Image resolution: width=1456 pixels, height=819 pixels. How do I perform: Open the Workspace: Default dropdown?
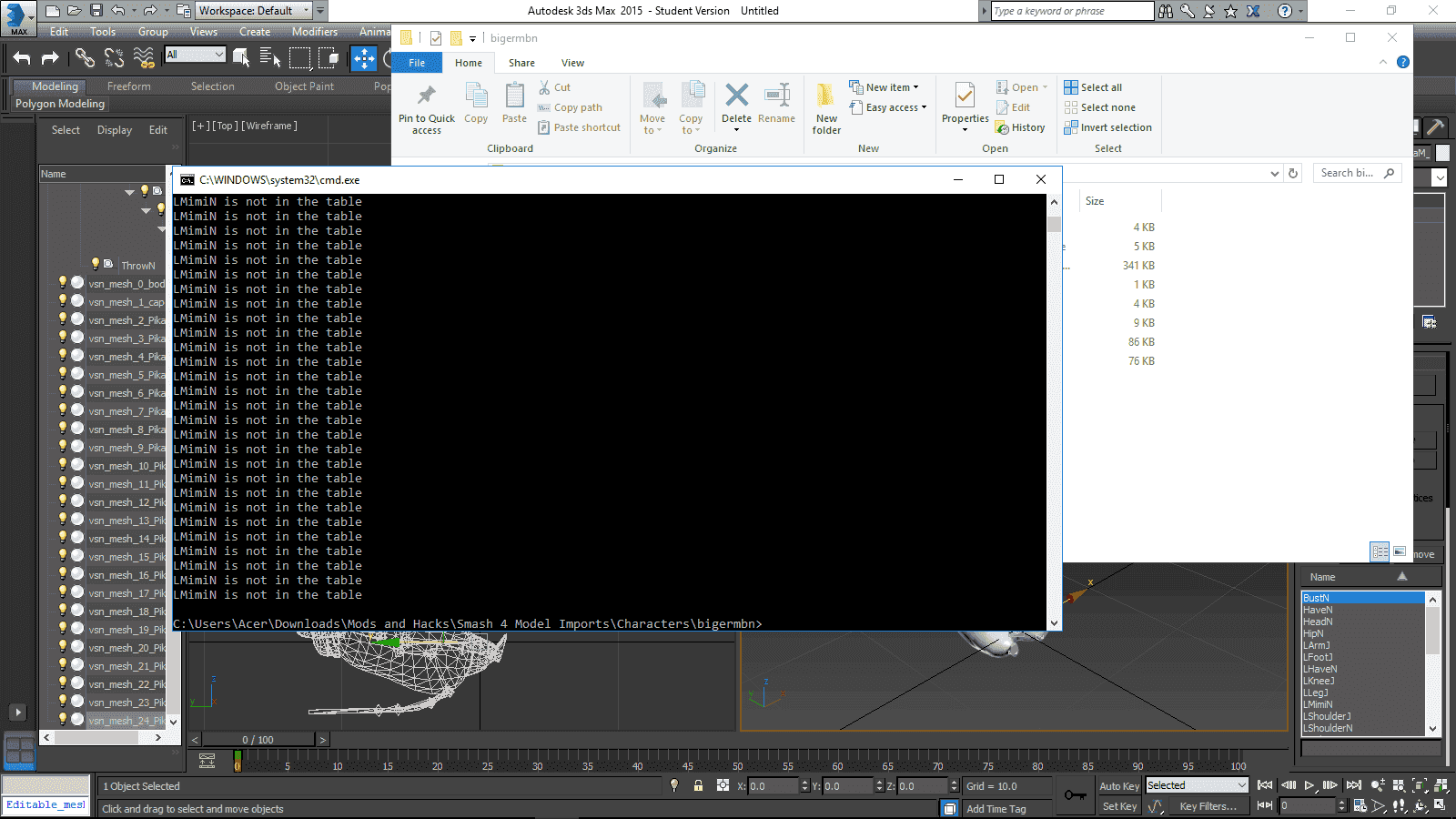254,11
